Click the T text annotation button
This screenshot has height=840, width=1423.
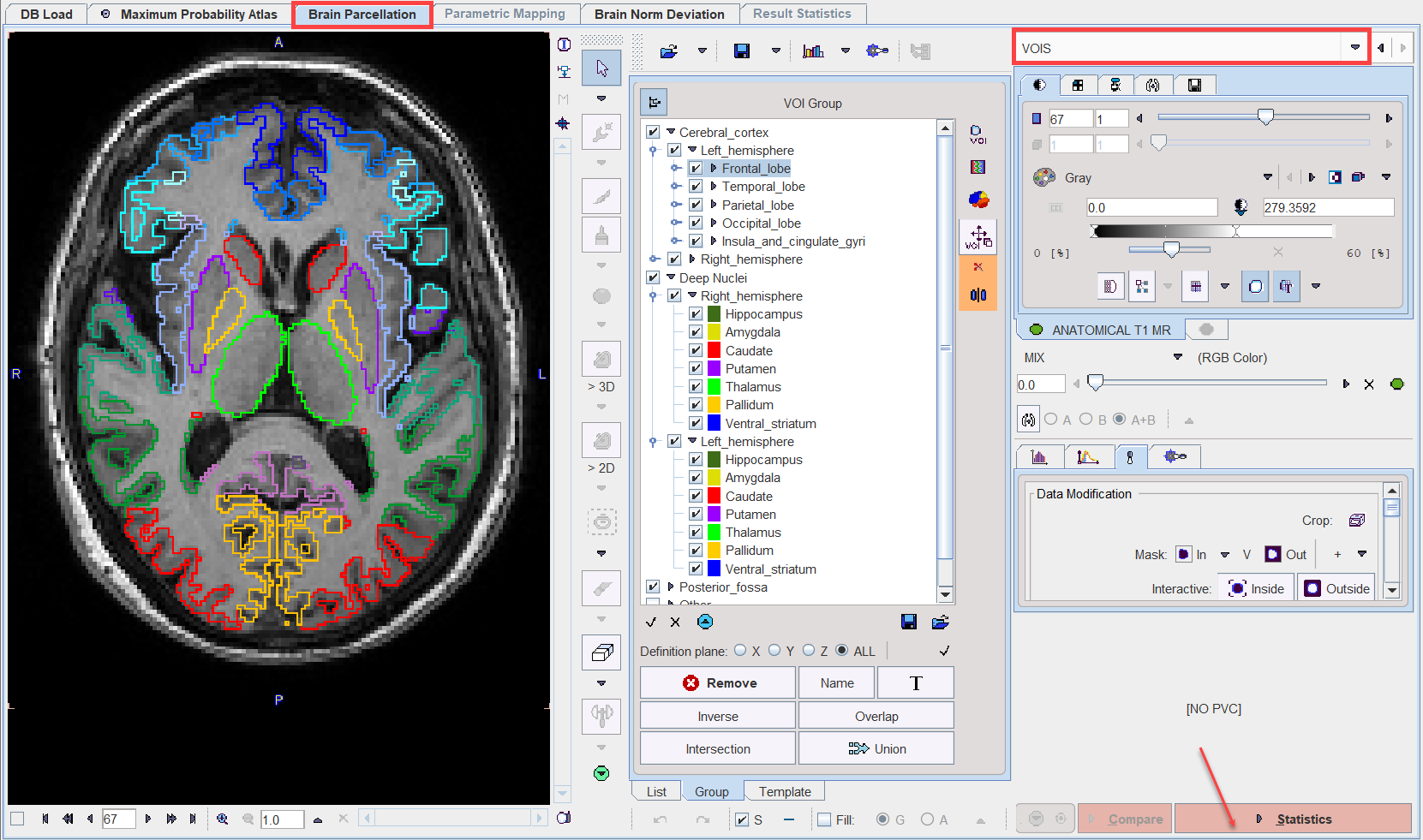click(x=916, y=682)
